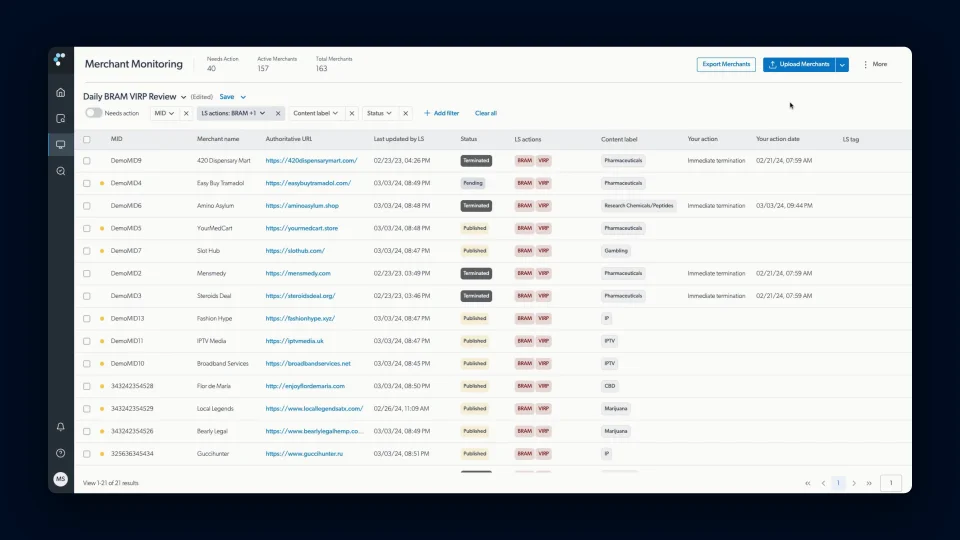
Task: Select the monitor icon in sidebar
Action: 61,145
